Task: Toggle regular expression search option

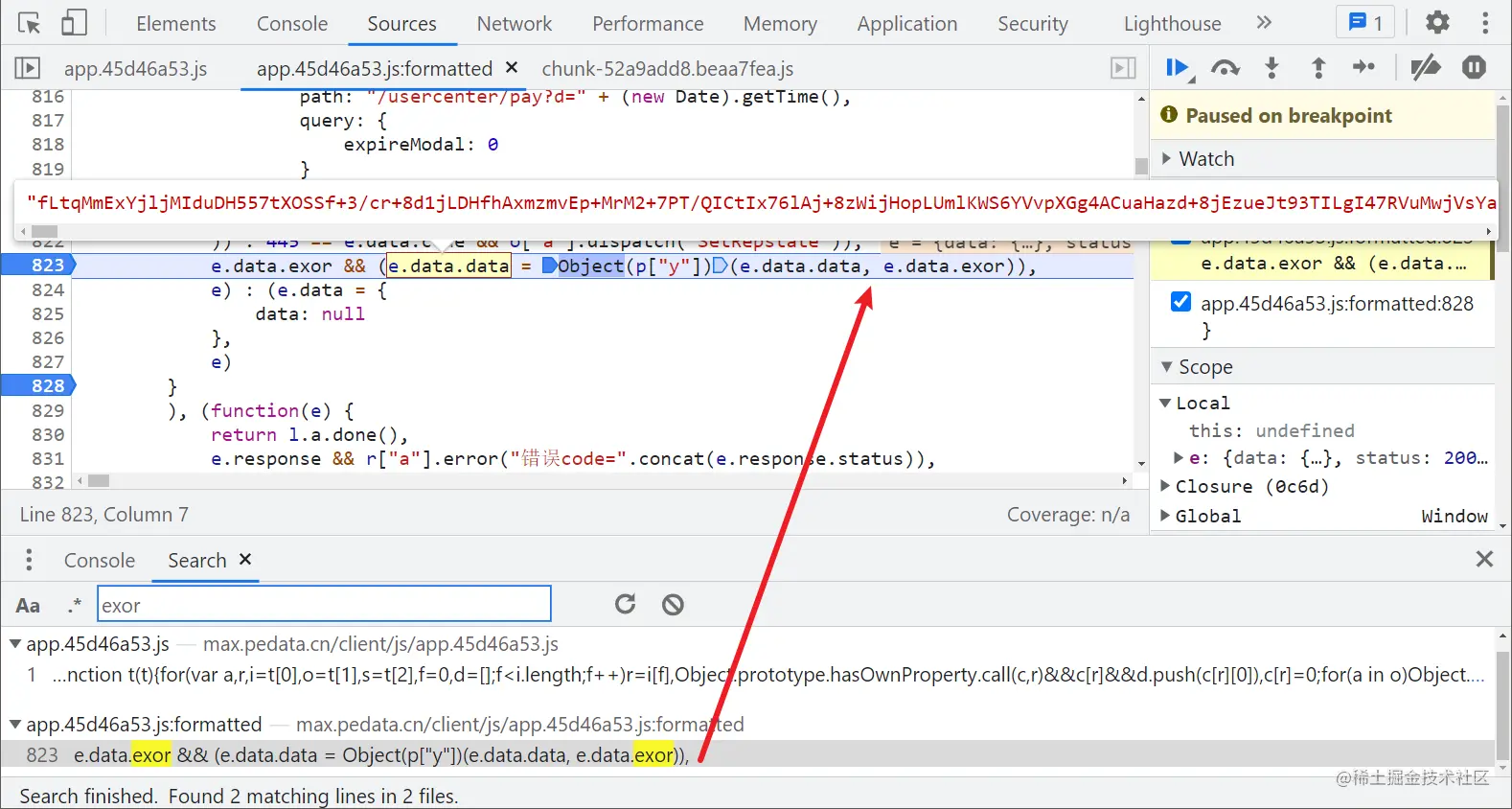Action: click(75, 606)
